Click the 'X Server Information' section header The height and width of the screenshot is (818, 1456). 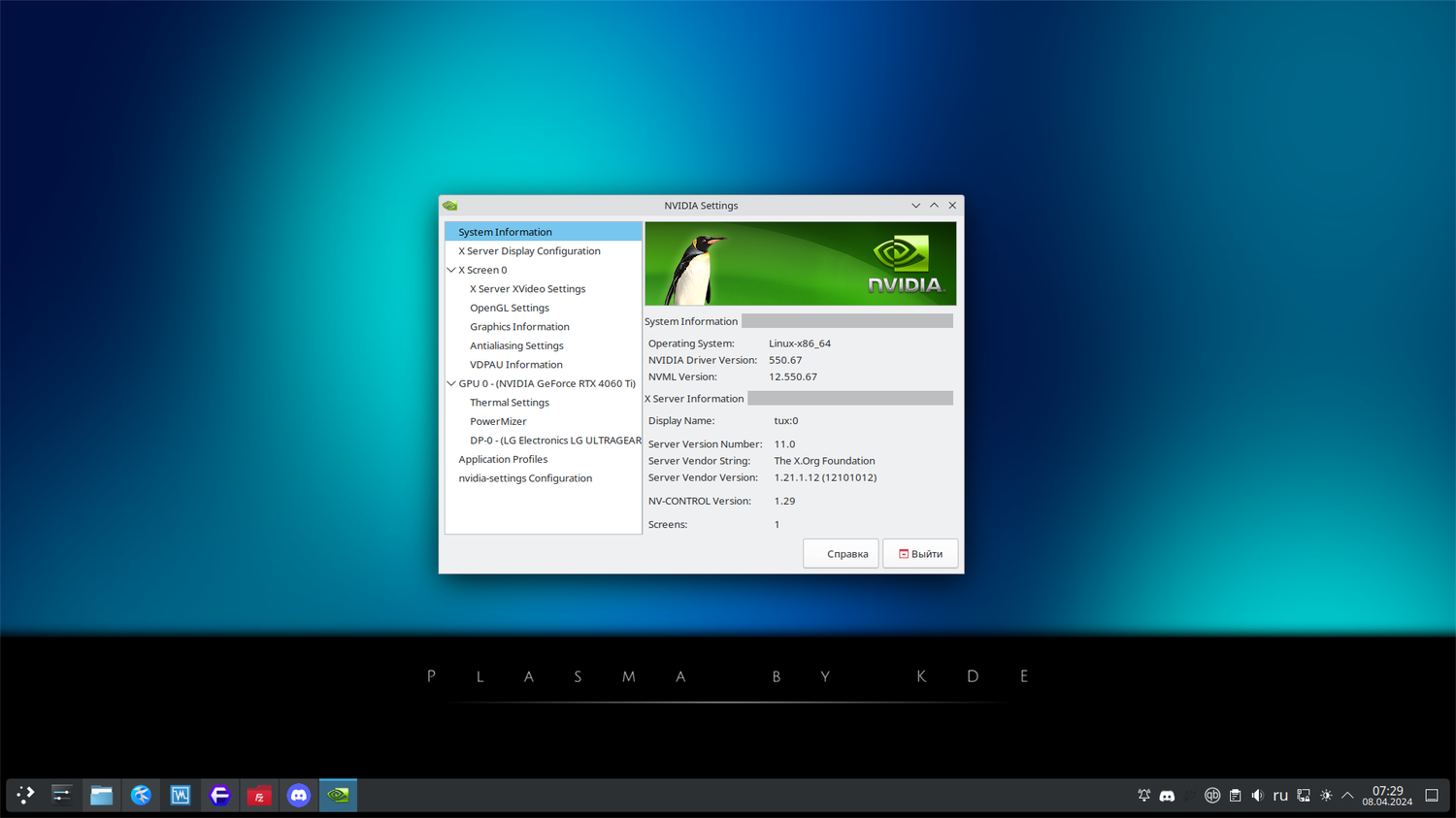coord(694,399)
